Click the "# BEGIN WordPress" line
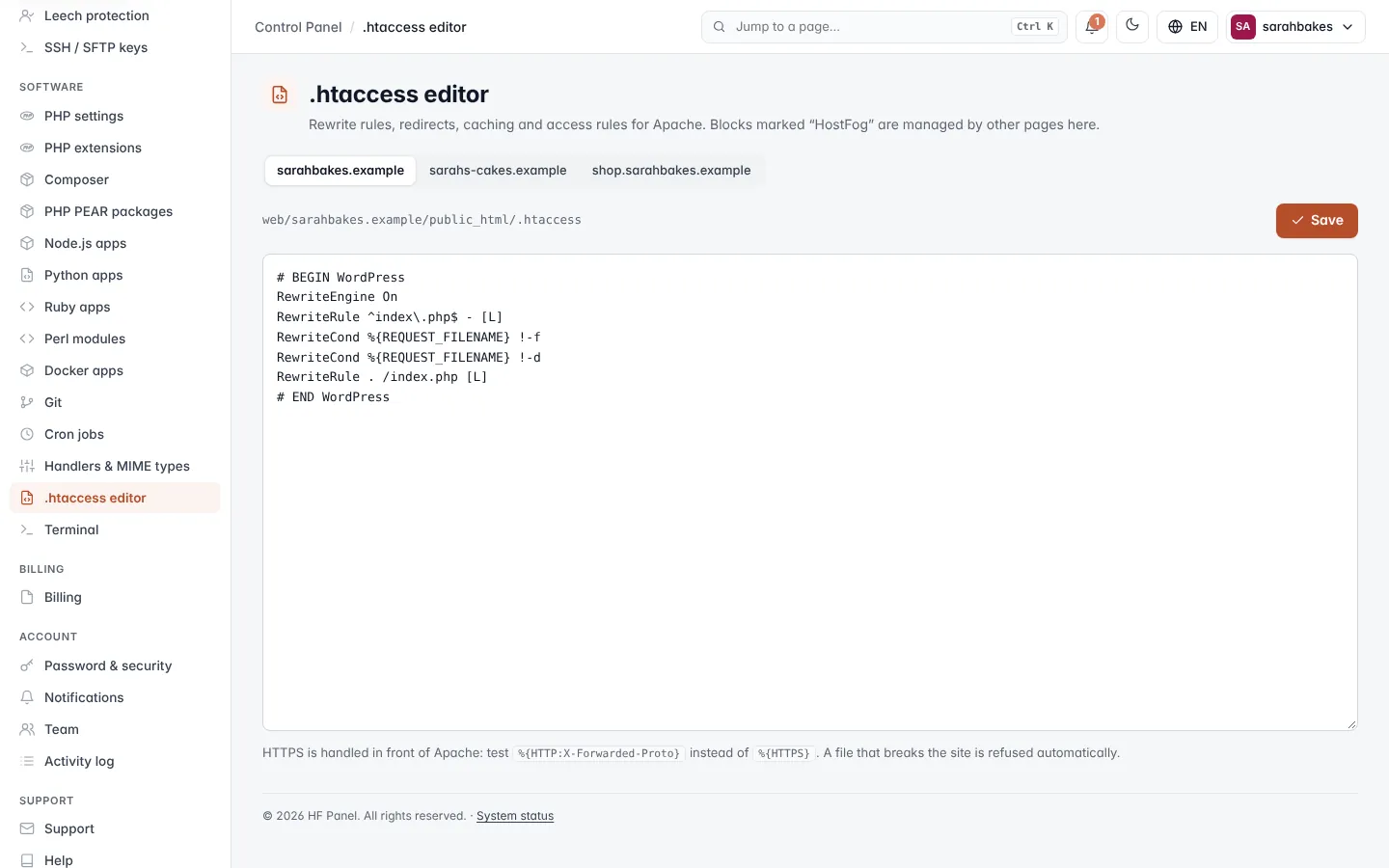The height and width of the screenshot is (868, 1389). point(340,277)
